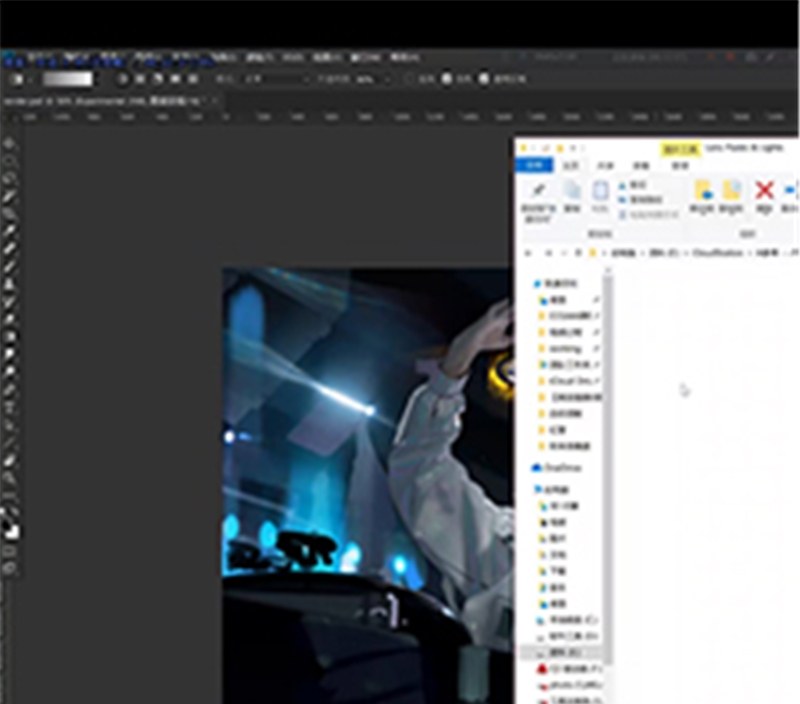The height and width of the screenshot is (704, 800).
Task: Open Move To dropdown in Explorer ribbon
Action: point(702,196)
